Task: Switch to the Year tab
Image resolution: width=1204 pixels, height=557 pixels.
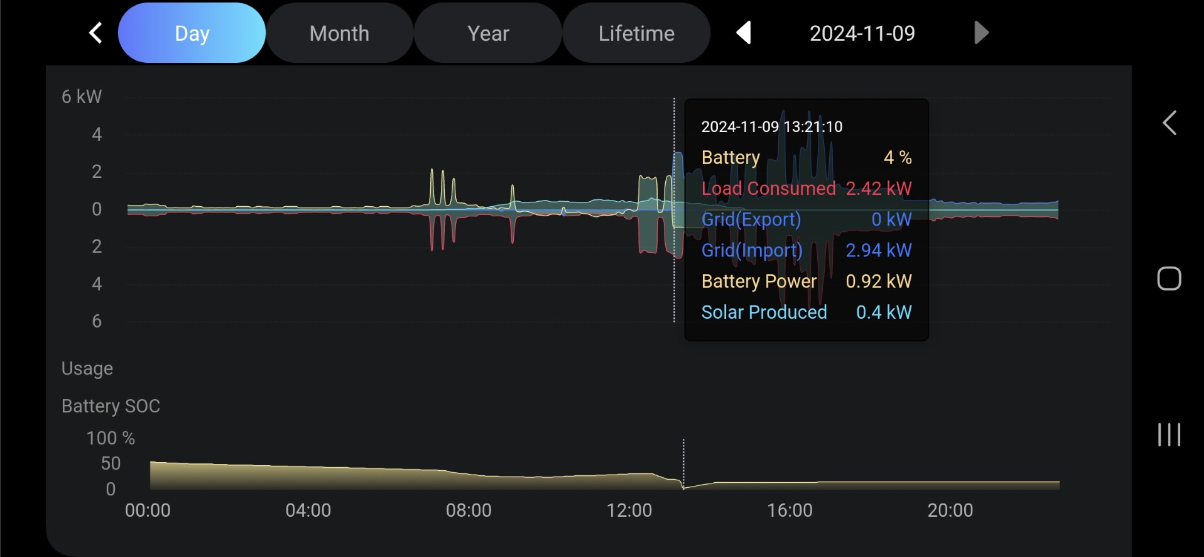Action: pyautogui.click(x=488, y=33)
